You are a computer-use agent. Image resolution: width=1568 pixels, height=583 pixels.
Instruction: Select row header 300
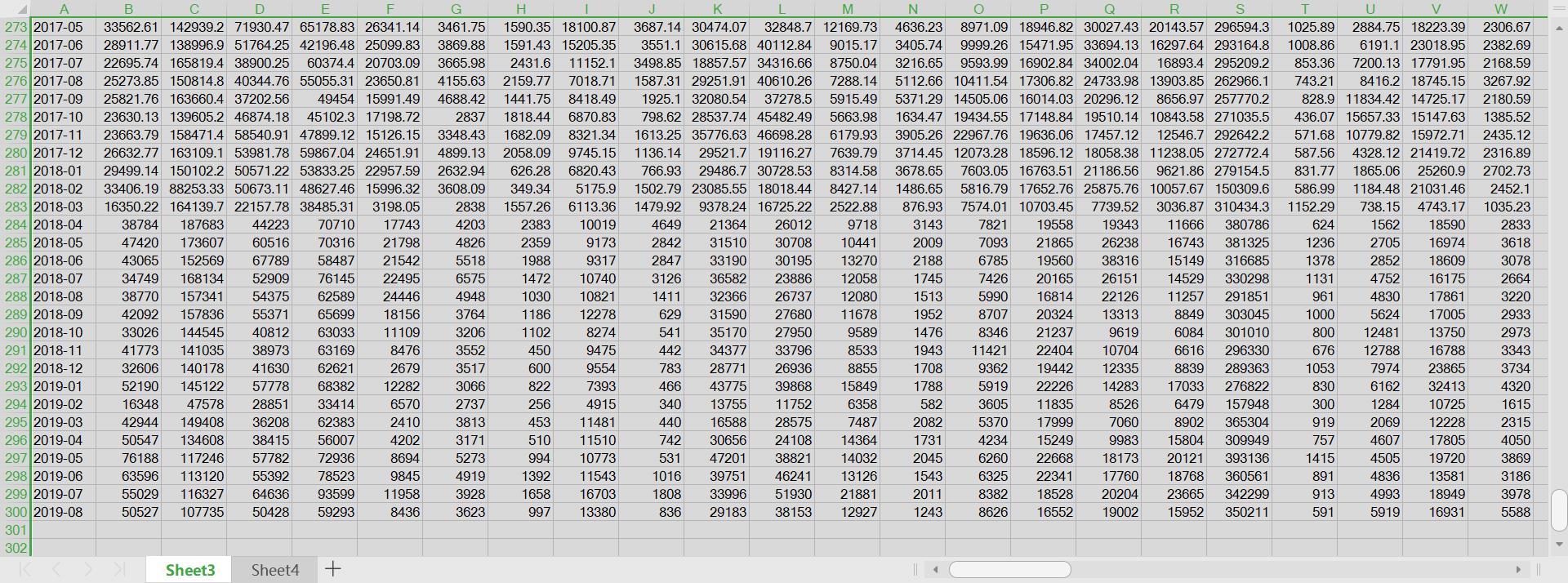pos(16,512)
